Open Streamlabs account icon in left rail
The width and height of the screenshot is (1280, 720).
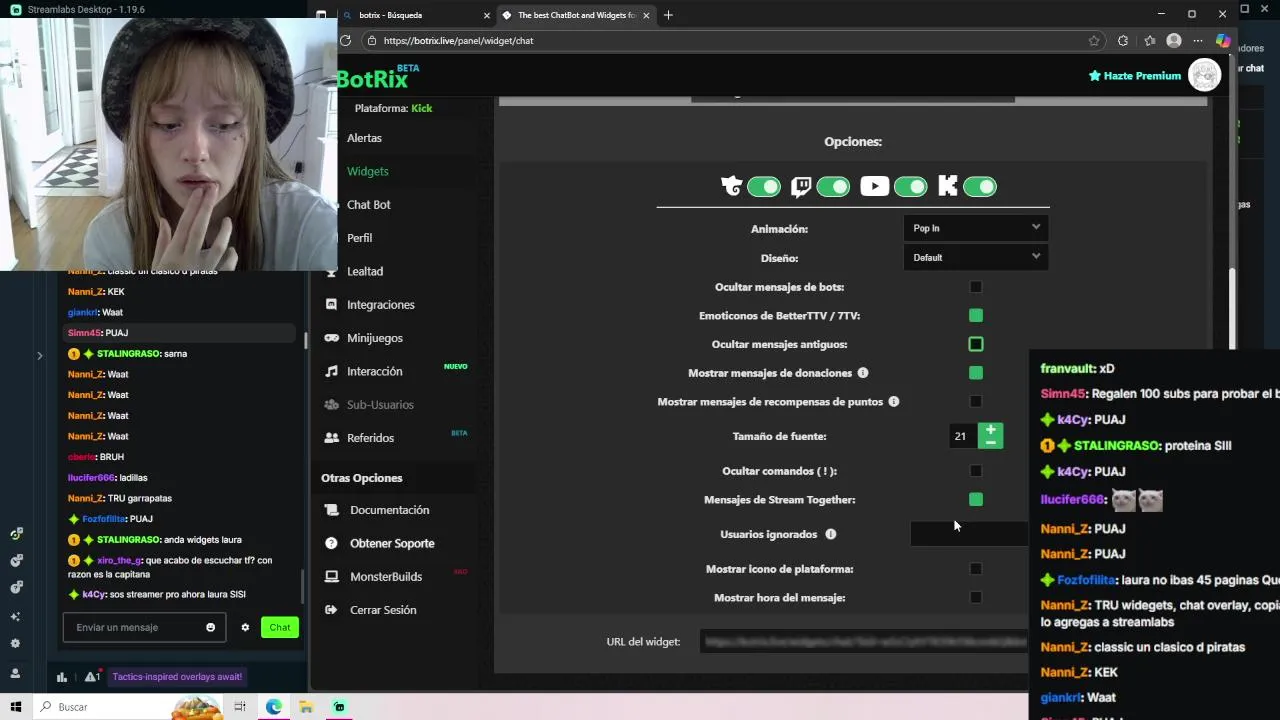tap(15, 673)
